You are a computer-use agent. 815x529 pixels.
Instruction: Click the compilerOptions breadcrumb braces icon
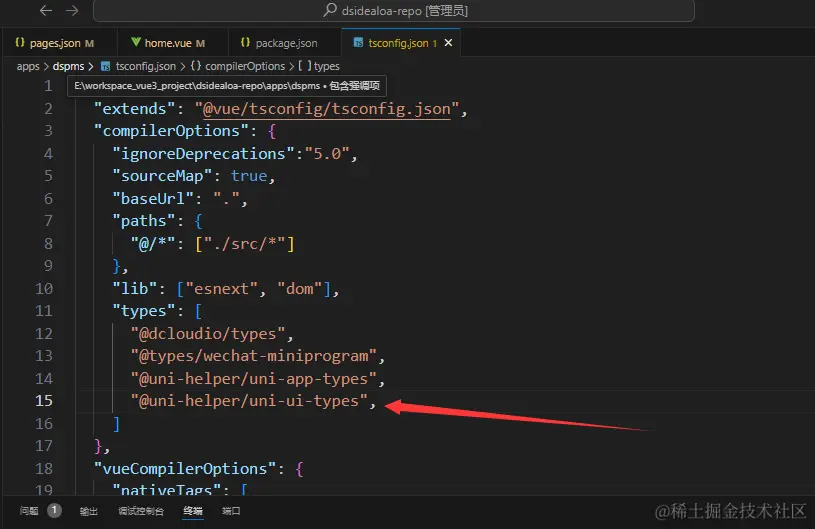tap(196, 66)
